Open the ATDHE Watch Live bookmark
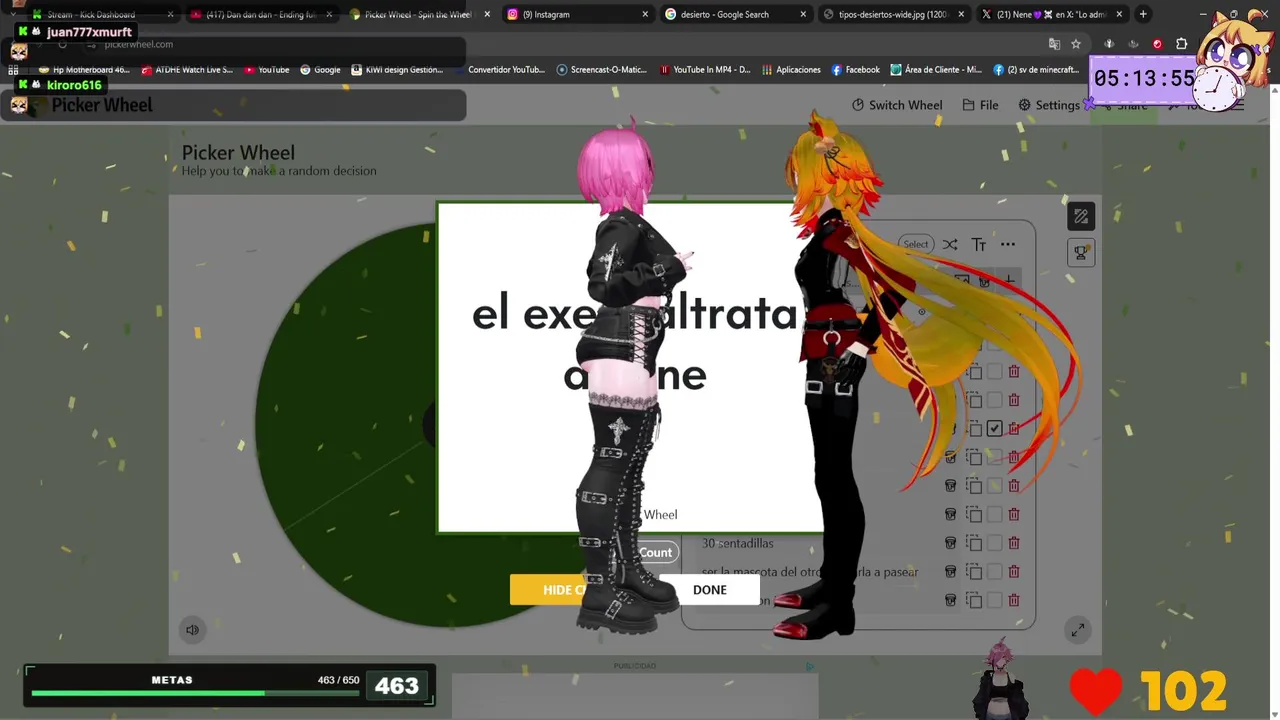Image resolution: width=1280 pixels, height=720 pixels. tap(187, 70)
